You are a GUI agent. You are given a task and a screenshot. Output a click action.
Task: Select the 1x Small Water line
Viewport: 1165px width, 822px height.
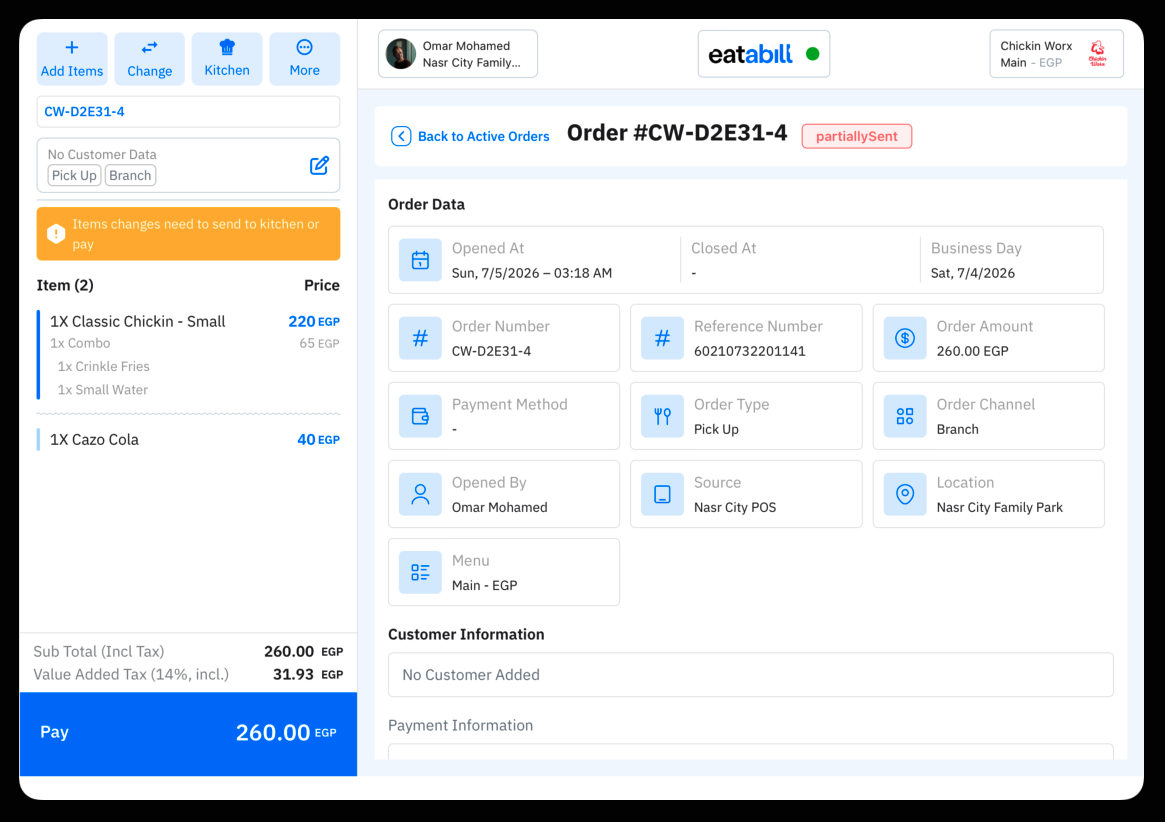(103, 389)
